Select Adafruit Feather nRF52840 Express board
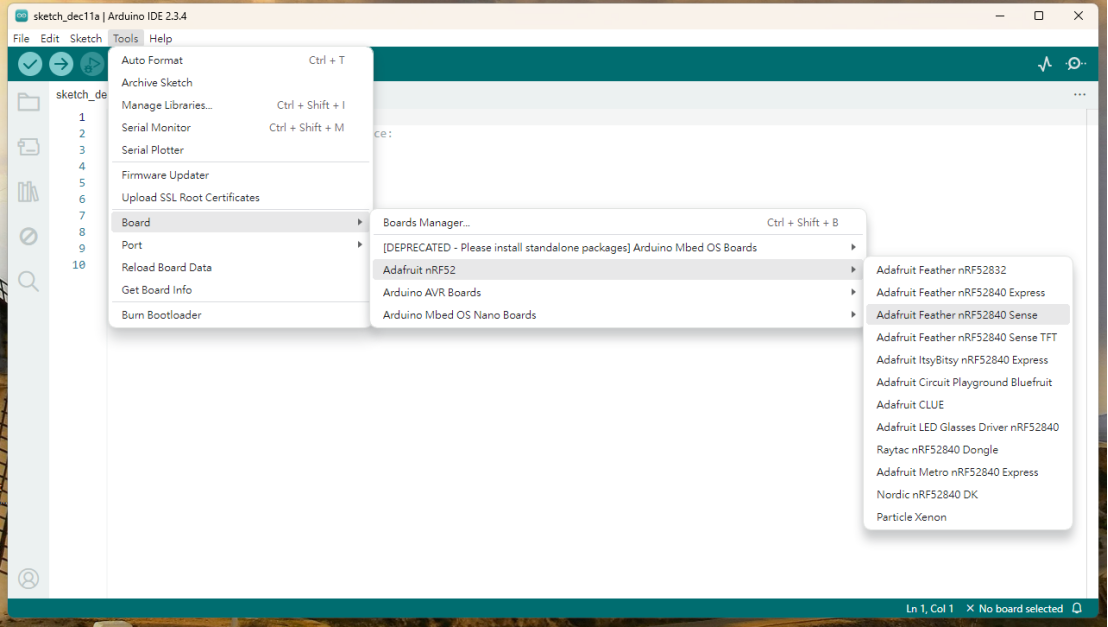This screenshot has height=627, width=1108. (968, 293)
